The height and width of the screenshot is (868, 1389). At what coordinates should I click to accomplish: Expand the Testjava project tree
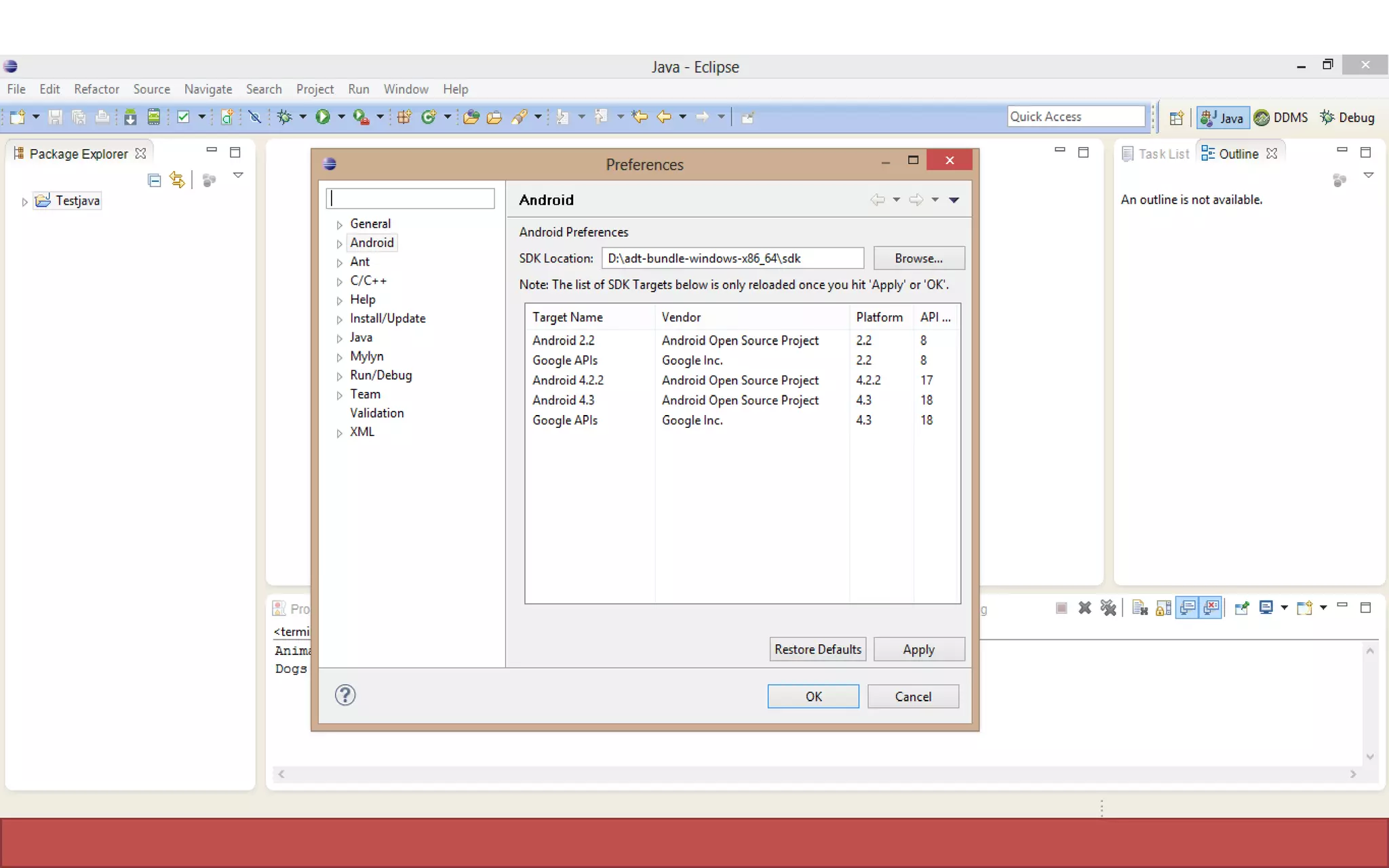(24, 201)
